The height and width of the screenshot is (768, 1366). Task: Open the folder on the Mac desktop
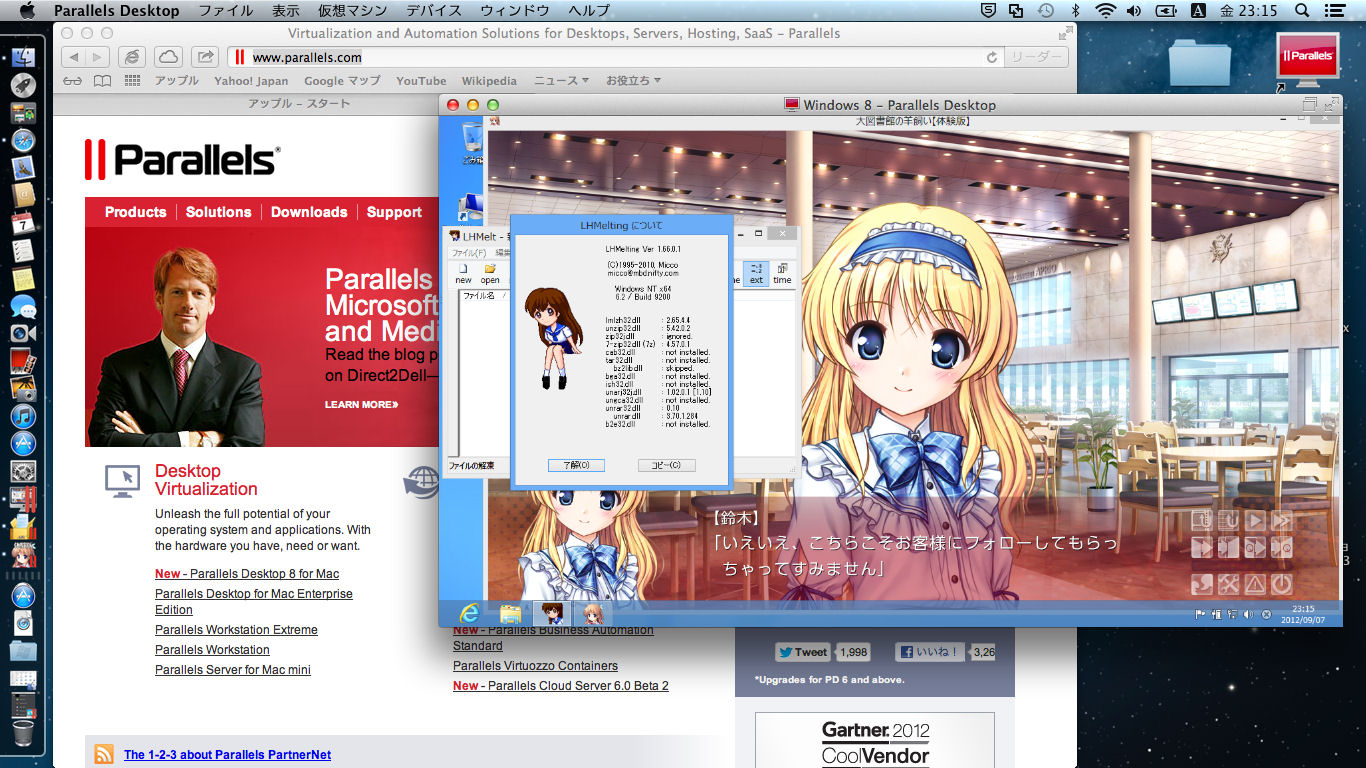click(x=1199, y=65)
